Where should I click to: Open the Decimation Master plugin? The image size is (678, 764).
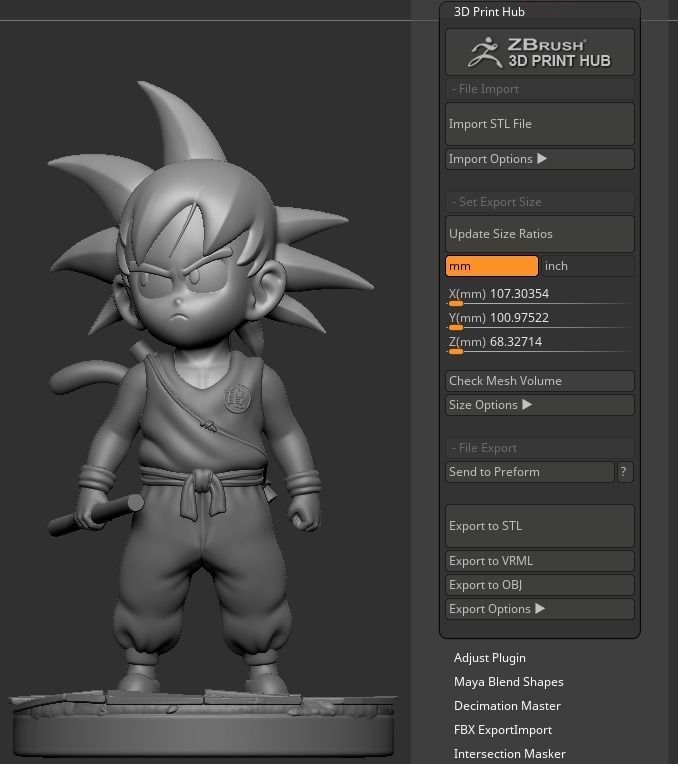click(507, 706)
